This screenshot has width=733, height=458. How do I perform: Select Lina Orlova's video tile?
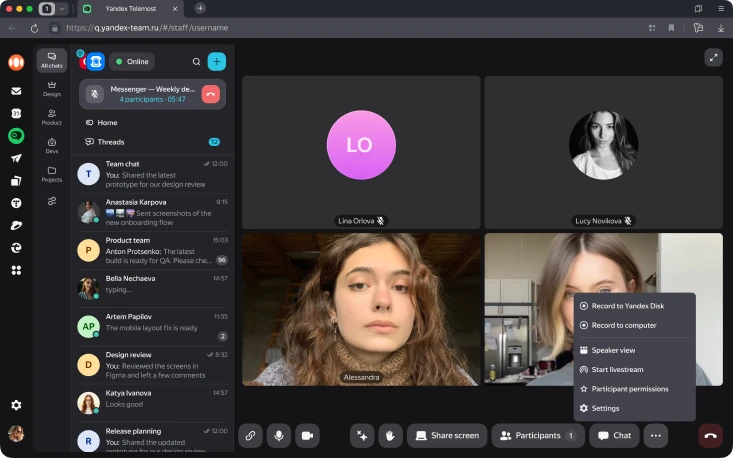[x=361, y=152]
